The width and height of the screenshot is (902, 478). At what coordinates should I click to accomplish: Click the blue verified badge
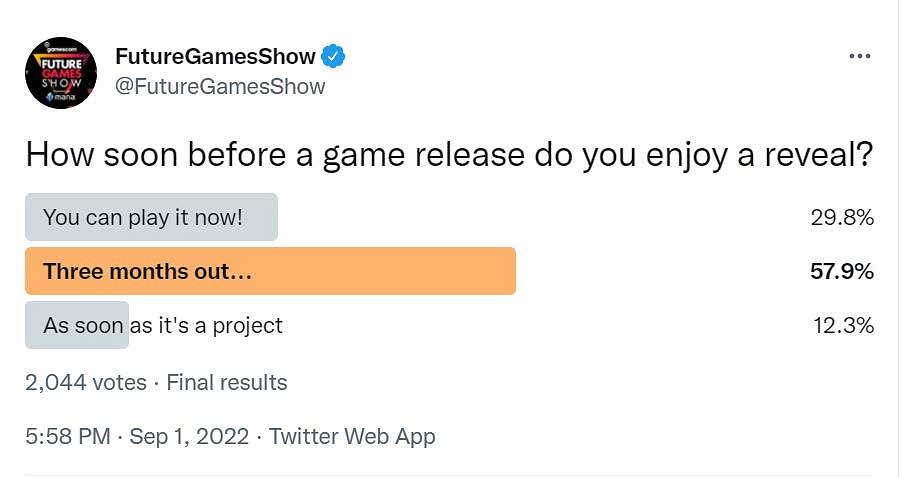[334, 56]
